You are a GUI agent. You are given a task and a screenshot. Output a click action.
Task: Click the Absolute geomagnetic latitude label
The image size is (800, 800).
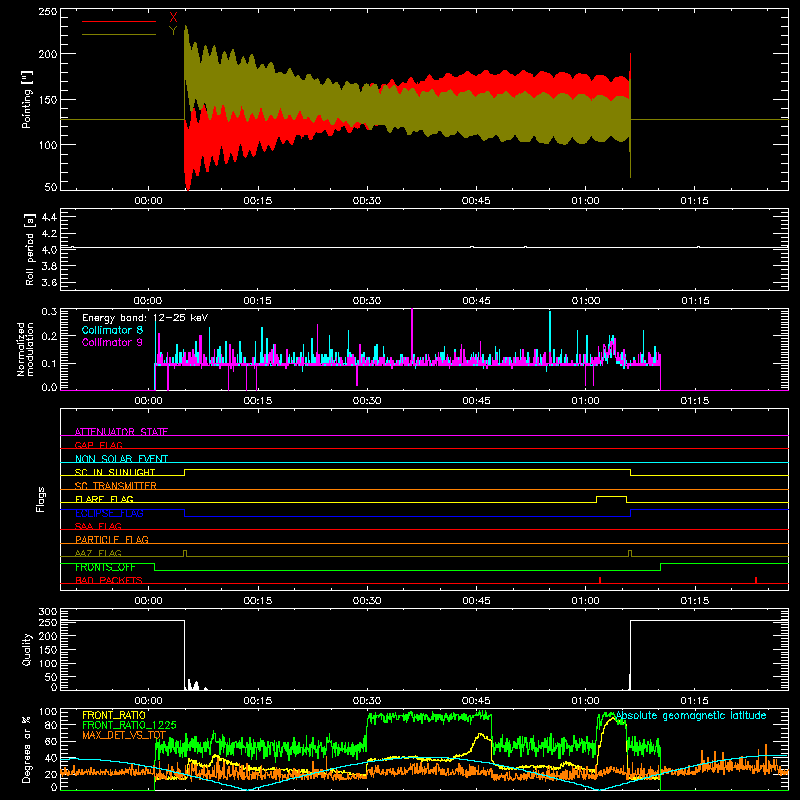pos(691,715)
